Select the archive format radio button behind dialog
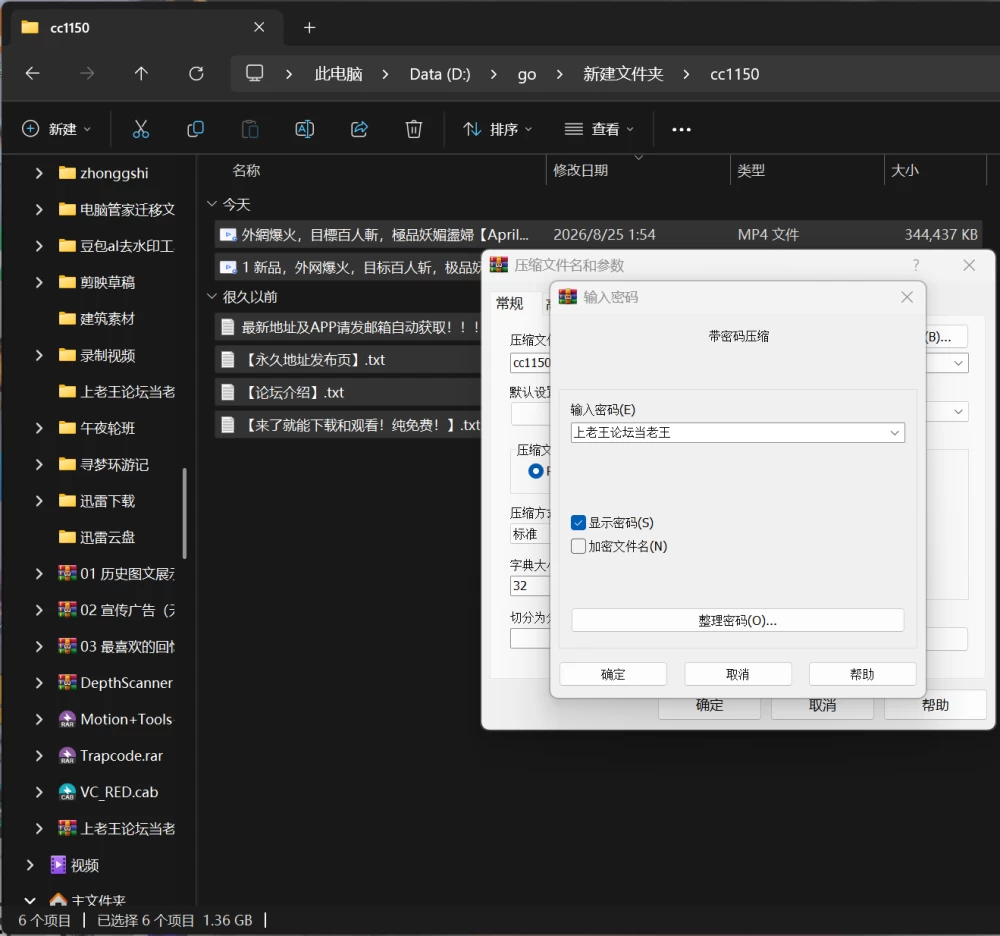This screenshot has width=1000, height=936. [536, 471]
